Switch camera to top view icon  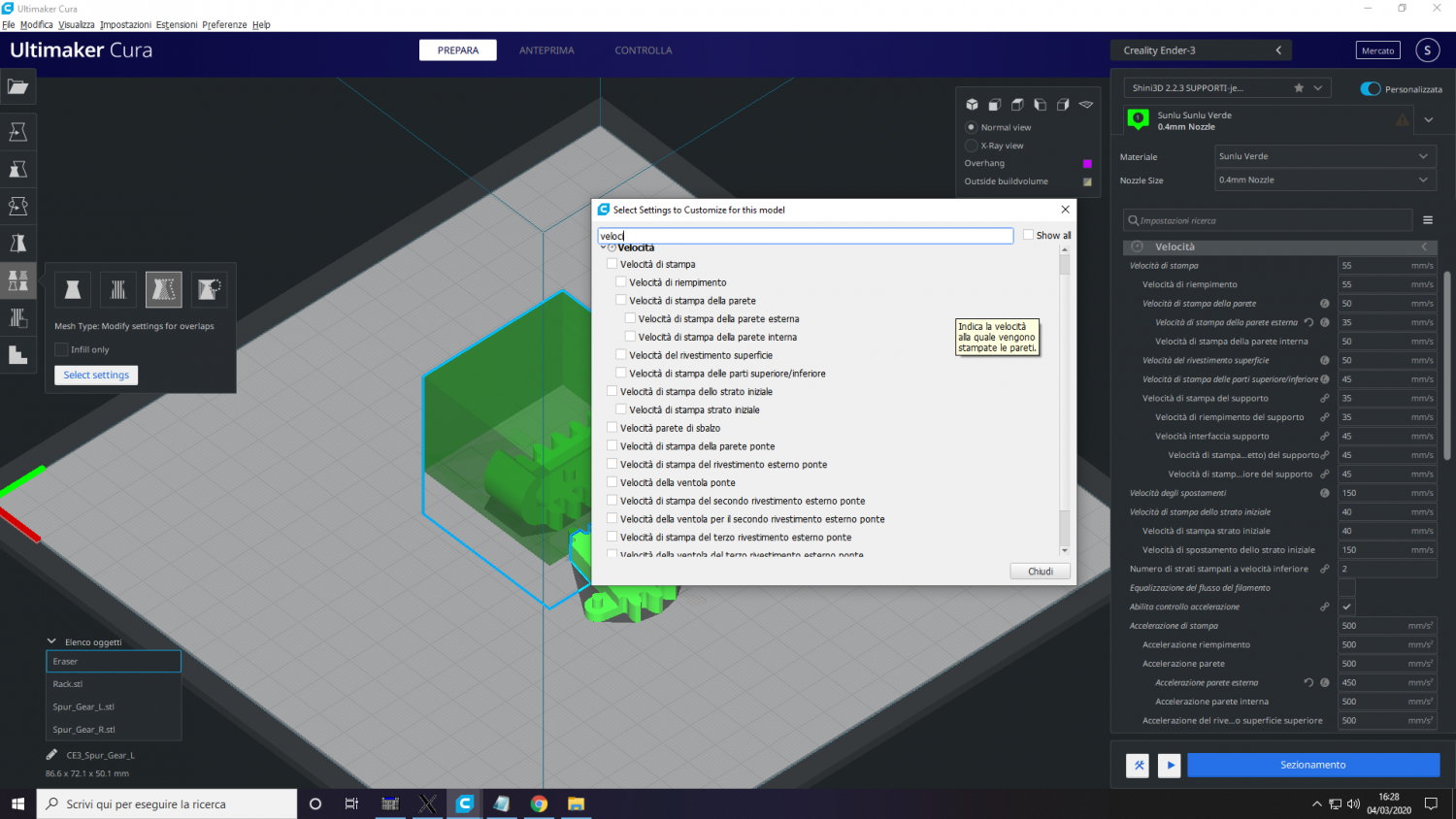click(1017, 105)
